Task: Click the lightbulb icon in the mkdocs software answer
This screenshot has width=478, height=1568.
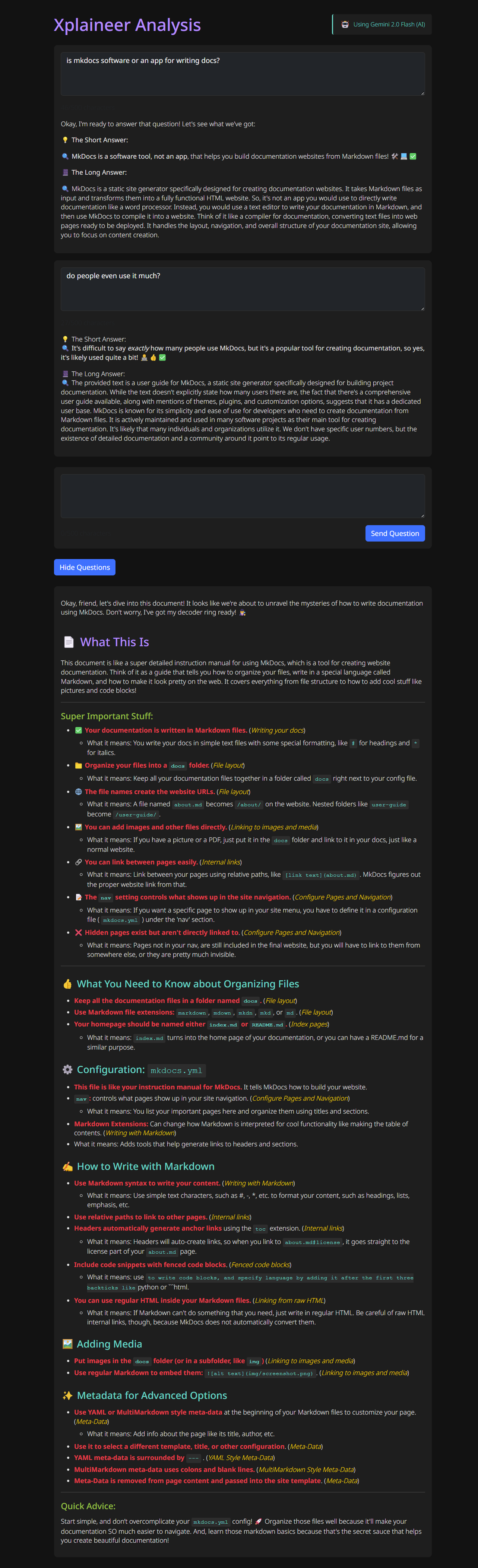Action: click(x=65, y=140)
